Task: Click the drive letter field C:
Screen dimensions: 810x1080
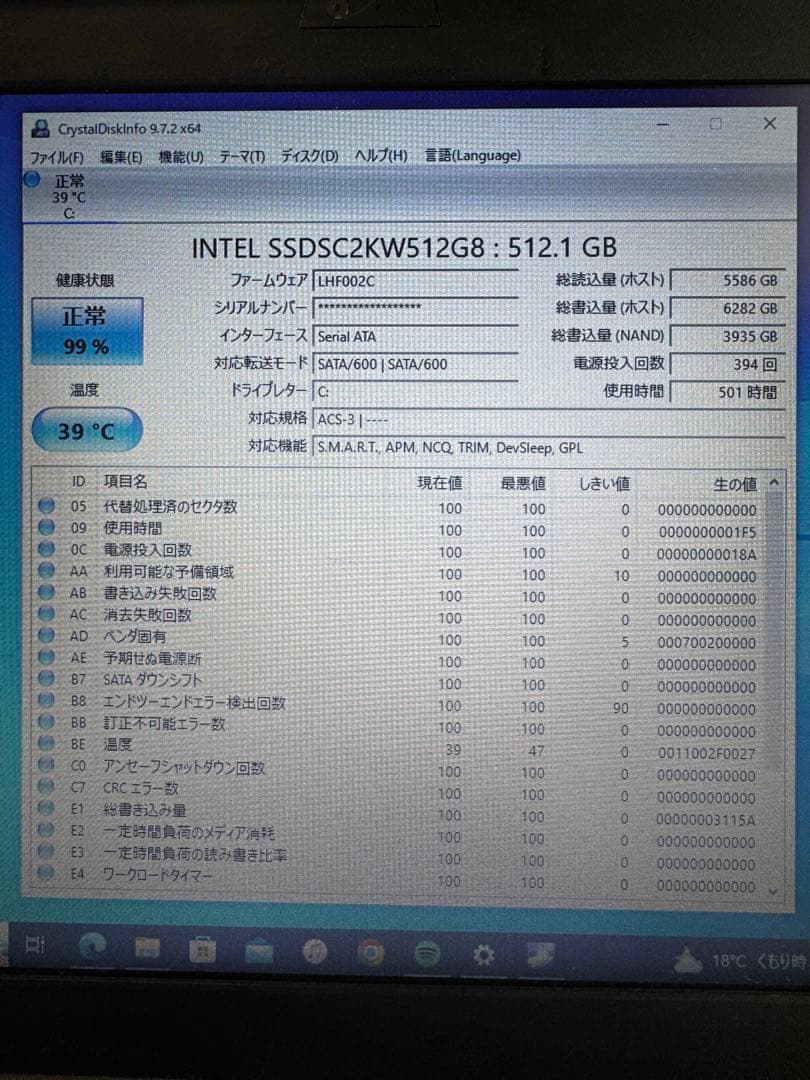Action: (415, 391)
